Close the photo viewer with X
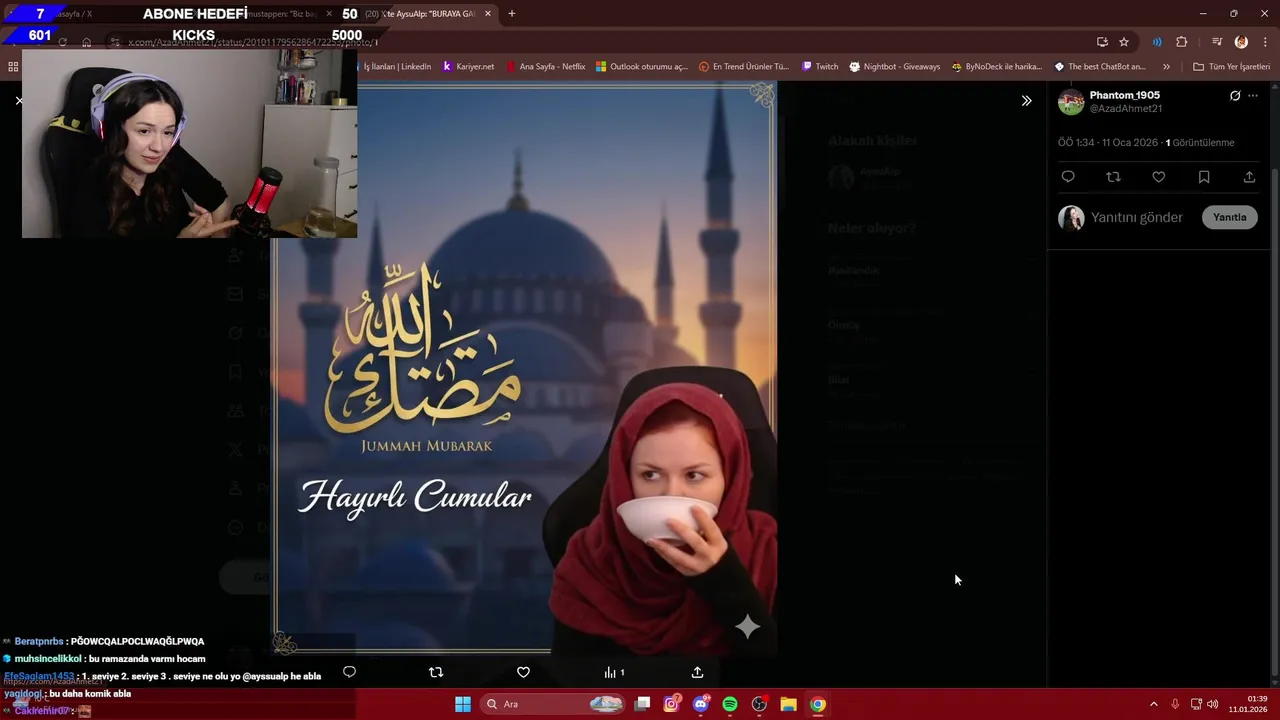This screenshot has width=1280, height=720. [x=18, y=101]
